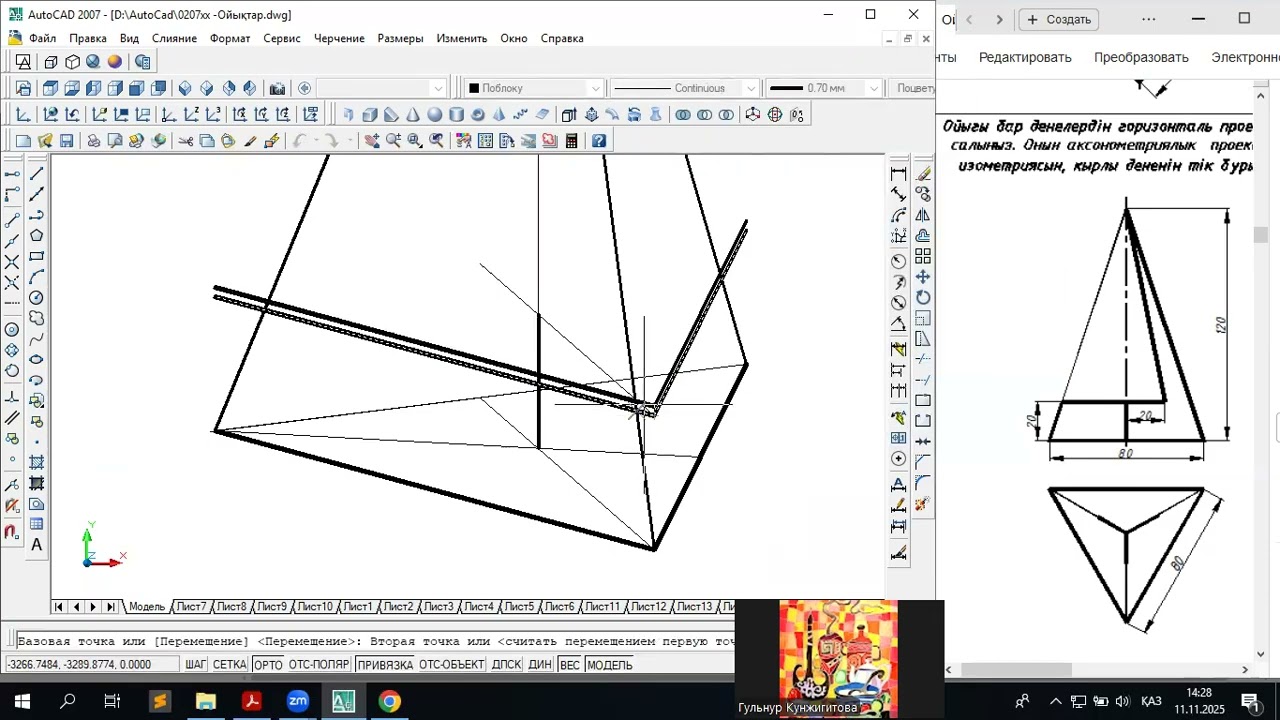Open the Размеры menu
The height and width of the screenshot is (720, 1280).
coord(400,38)
